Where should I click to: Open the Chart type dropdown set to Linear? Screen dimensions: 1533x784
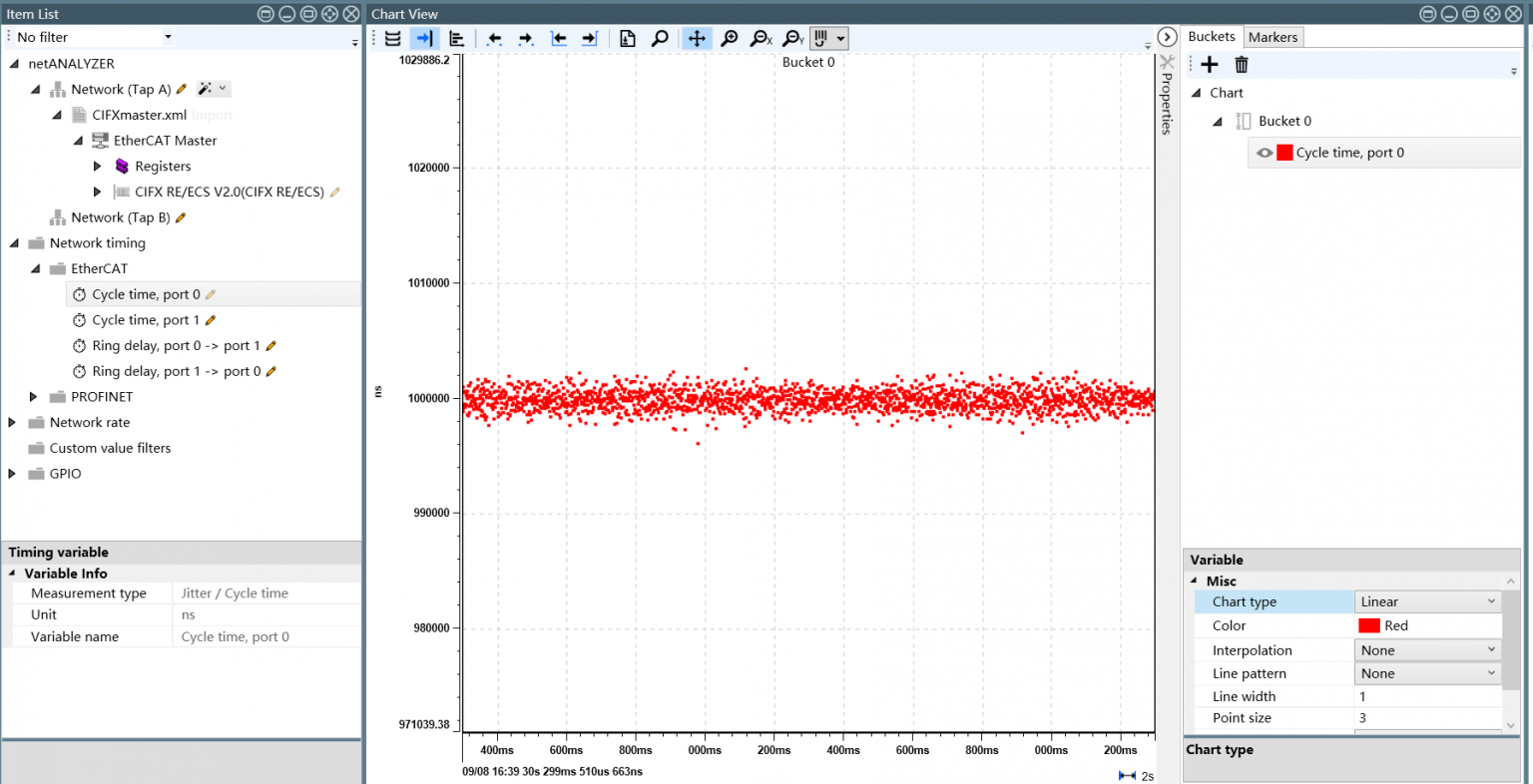1427,601
